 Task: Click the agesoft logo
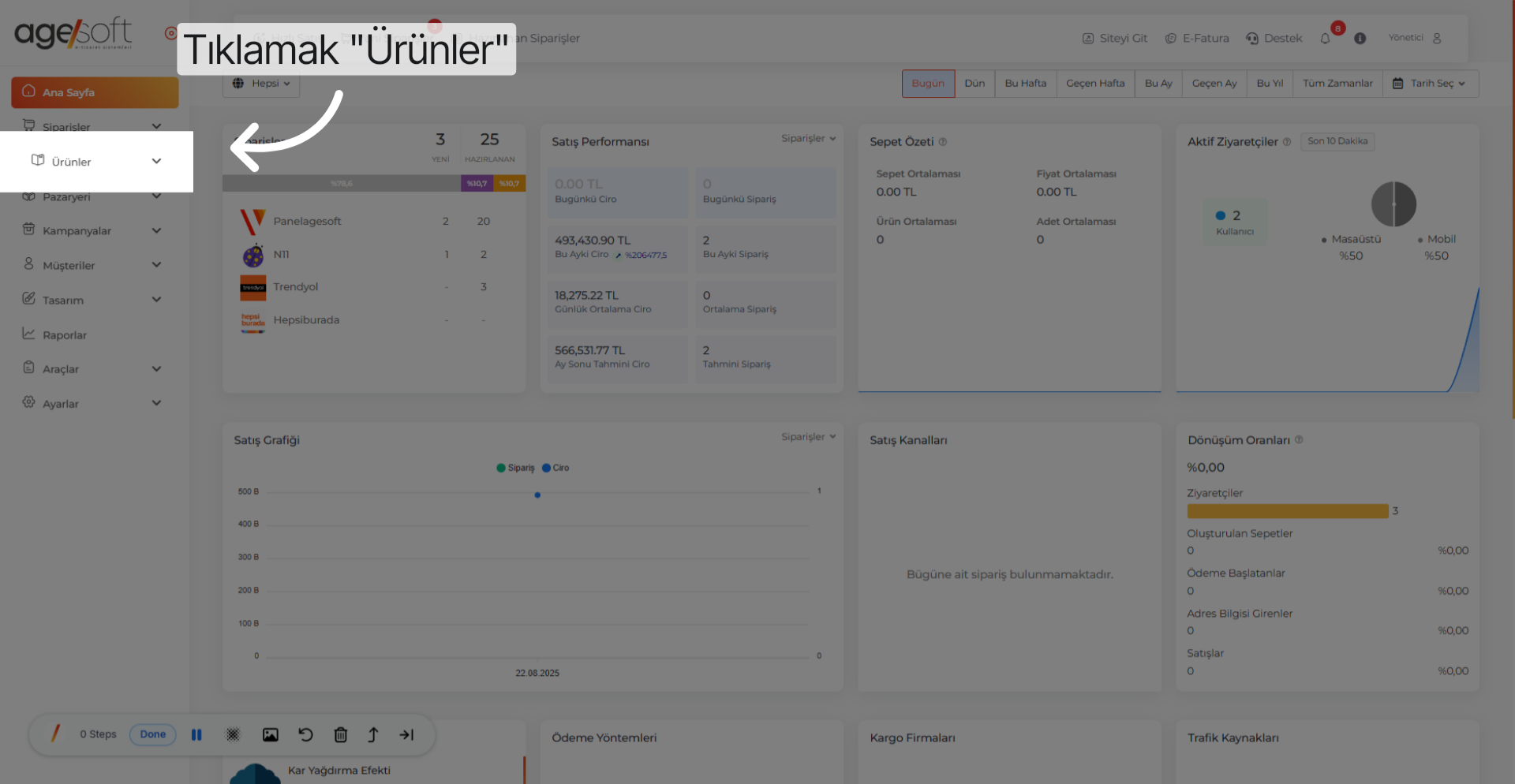(x=73, y=33)
